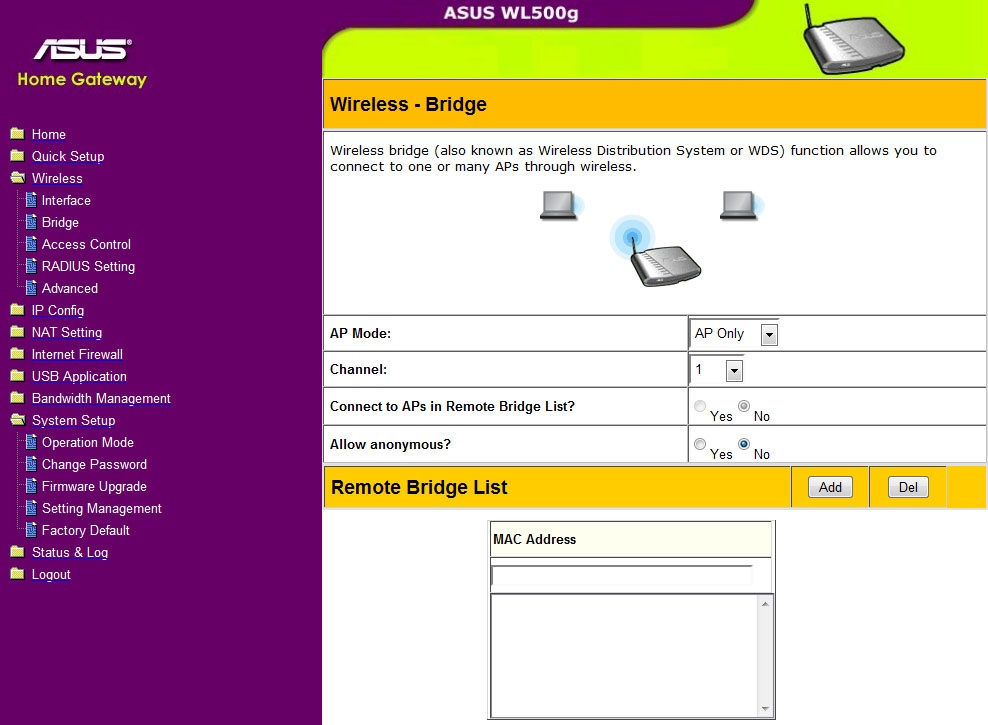Click the router image in the header

point(854,40)
